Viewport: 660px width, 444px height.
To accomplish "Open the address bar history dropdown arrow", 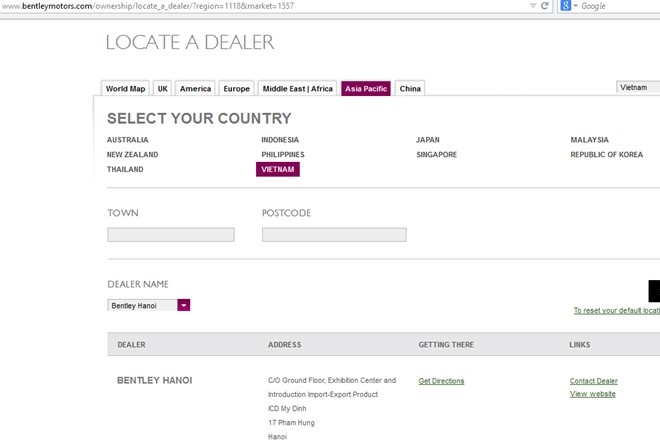I will point(532,6).
